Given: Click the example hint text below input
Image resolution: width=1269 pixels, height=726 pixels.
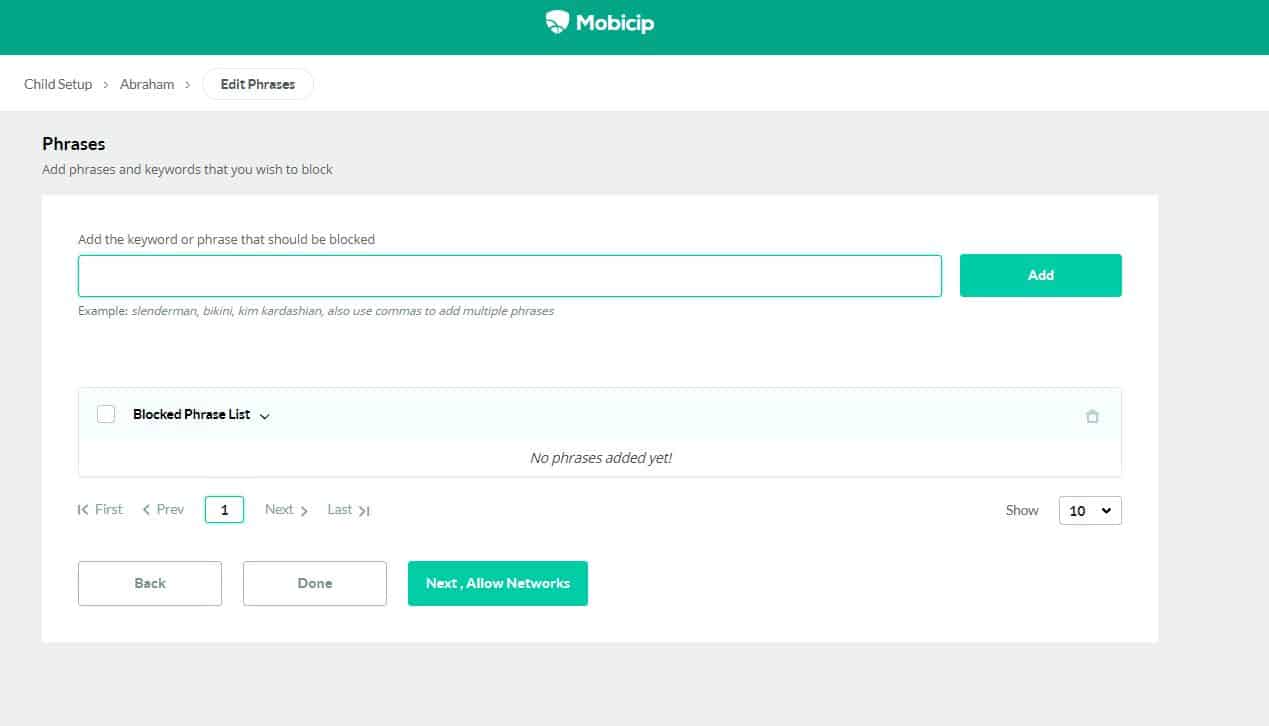Looking at the screenshot, I should click(x=316, y=311).
